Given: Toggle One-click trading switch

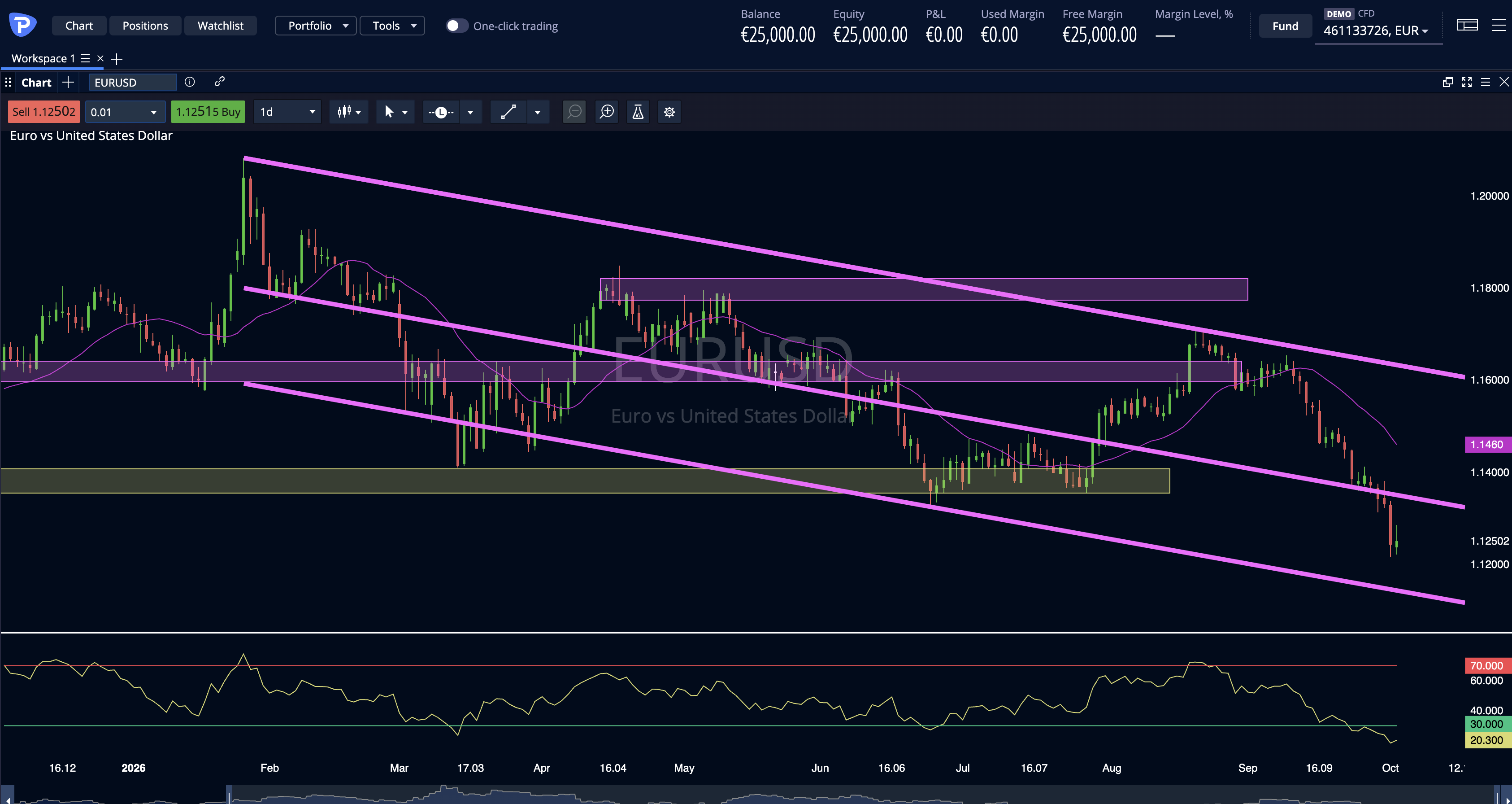Looking at the screenshot, I should [456, 26].
